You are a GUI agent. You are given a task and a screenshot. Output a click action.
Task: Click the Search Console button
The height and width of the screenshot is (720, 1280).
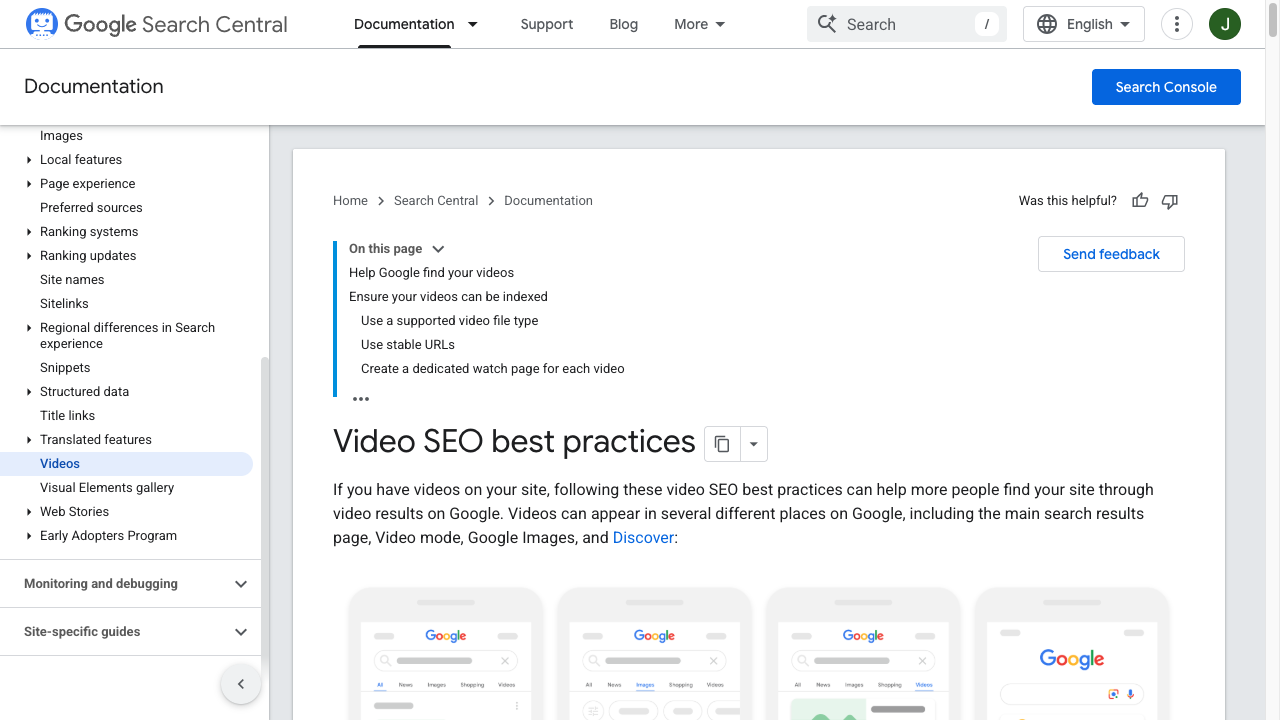click(1166, 87)
